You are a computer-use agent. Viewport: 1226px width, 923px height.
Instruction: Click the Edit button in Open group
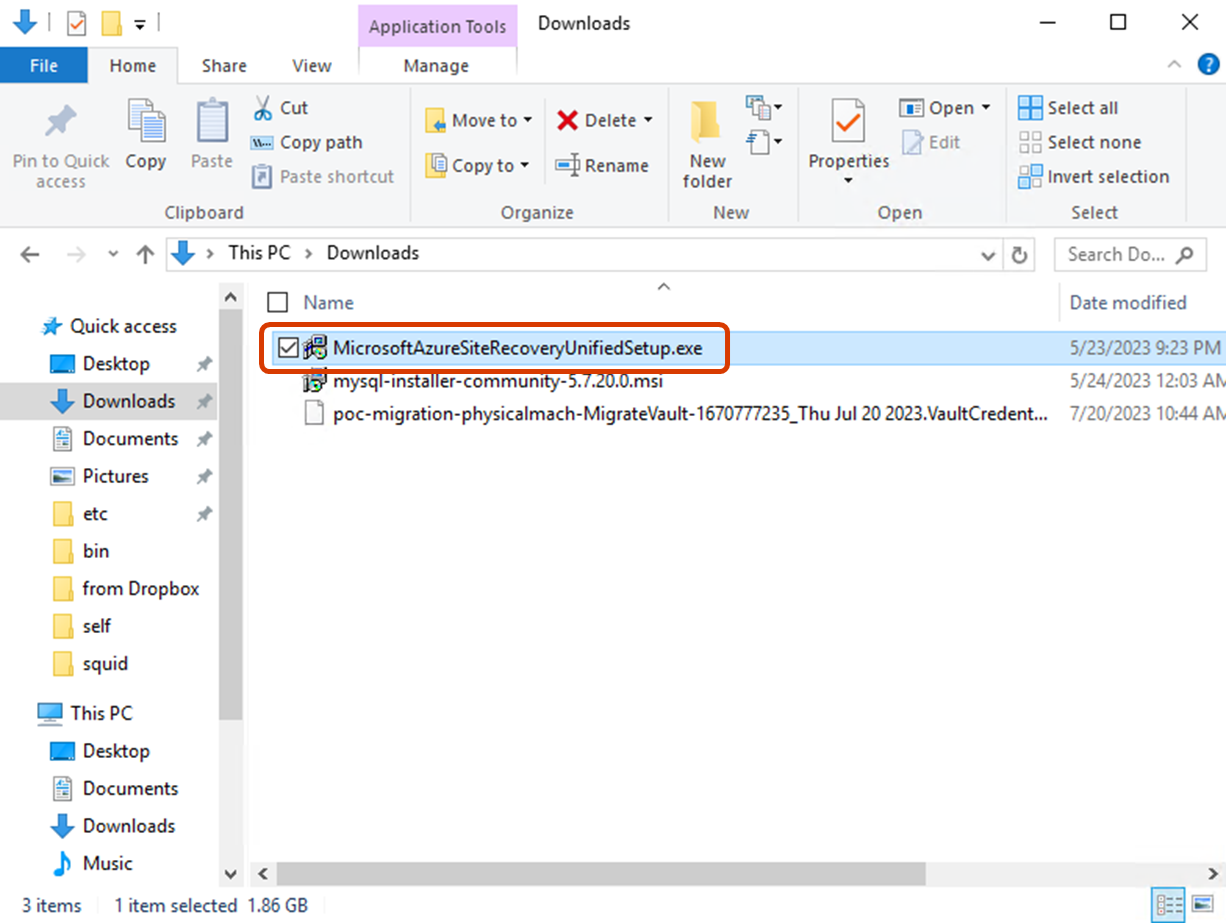point(931,142)
